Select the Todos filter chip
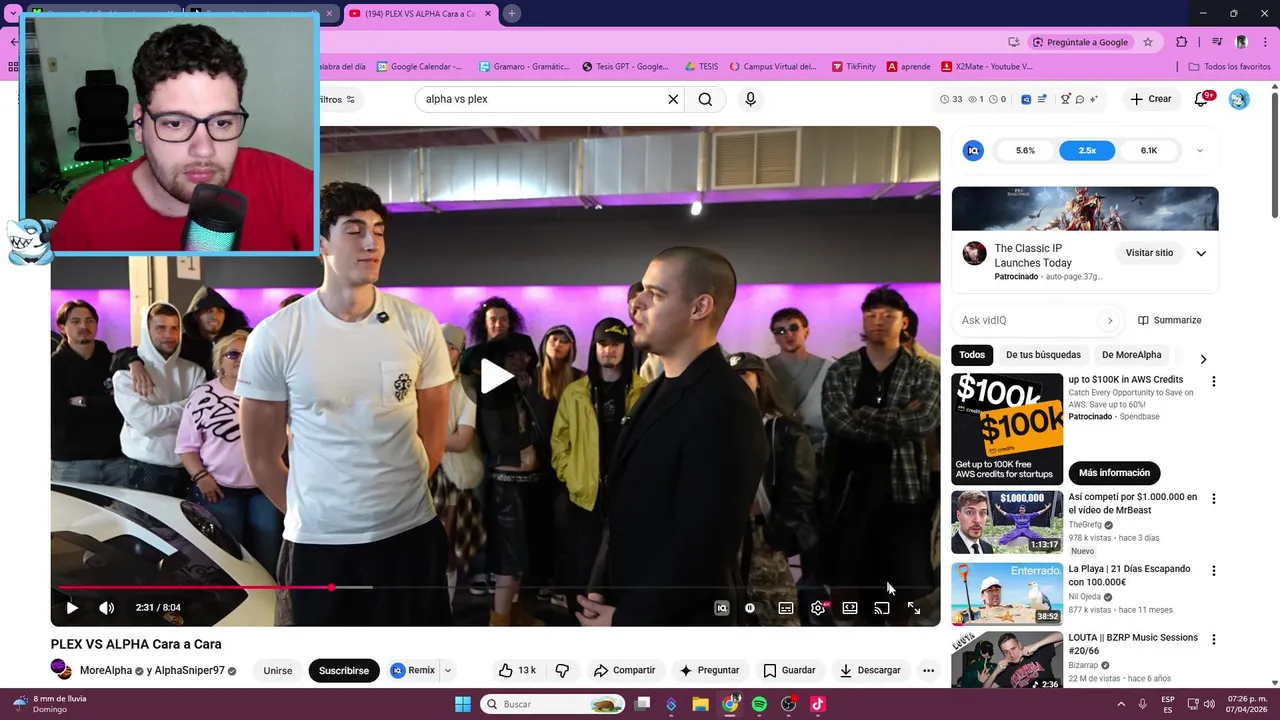Viewport: 1280px width, 720px height. 972,355
